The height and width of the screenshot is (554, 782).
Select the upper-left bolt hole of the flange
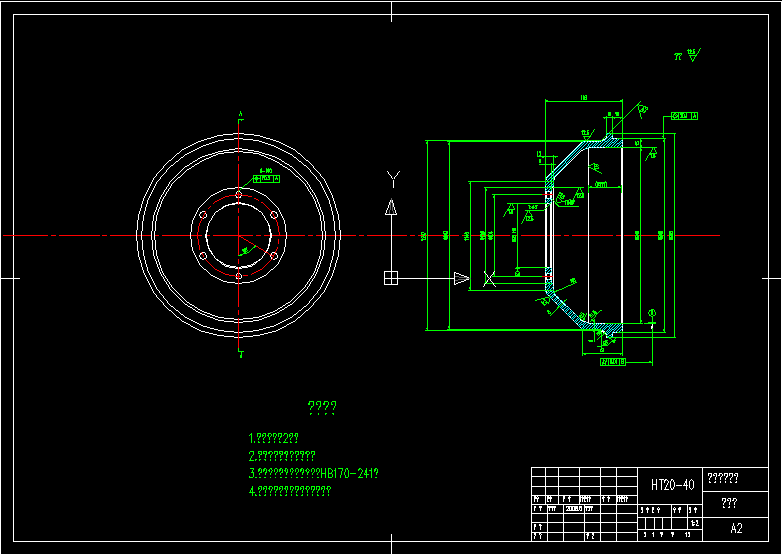click(x=203, y=215)
